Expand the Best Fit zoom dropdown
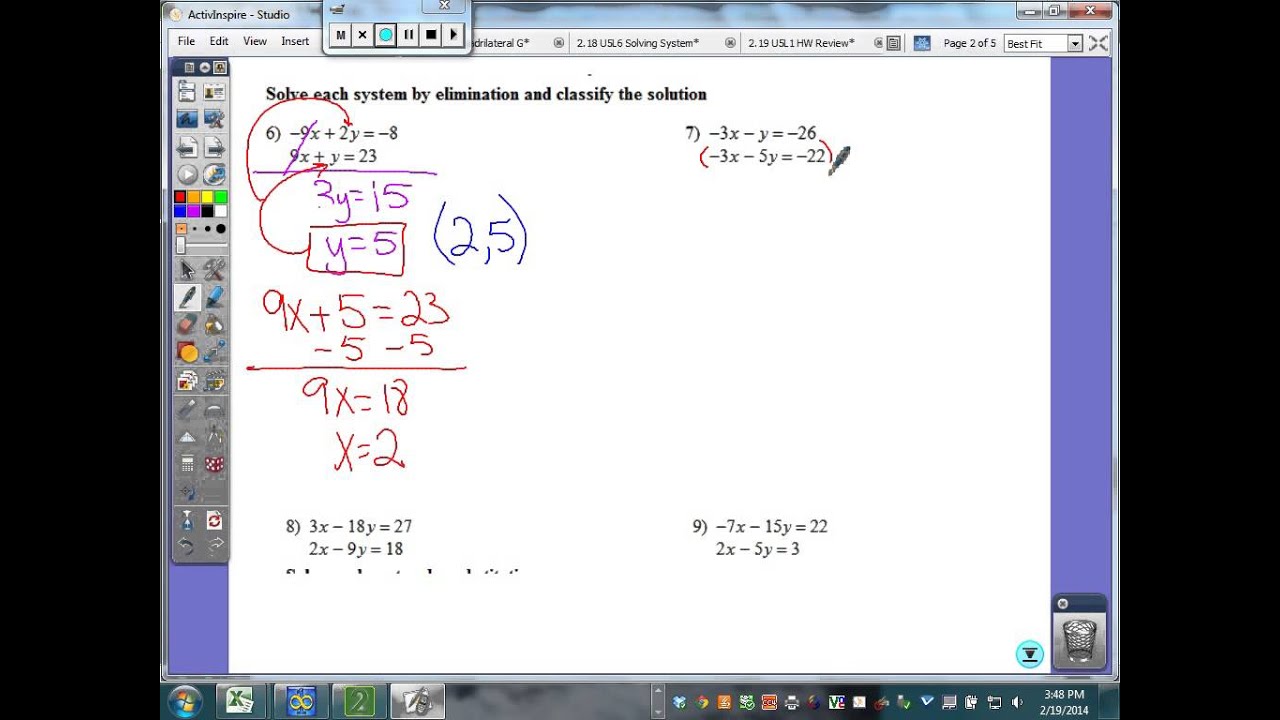Viewport: 1280px width, 720px height. coord(1075,44)
